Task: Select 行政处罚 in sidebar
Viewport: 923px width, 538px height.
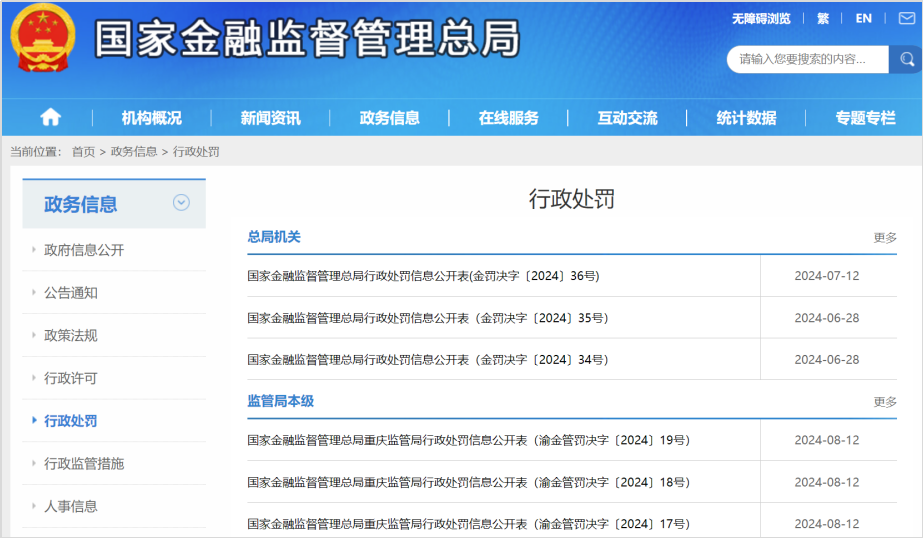Action: tap(71, 421)
